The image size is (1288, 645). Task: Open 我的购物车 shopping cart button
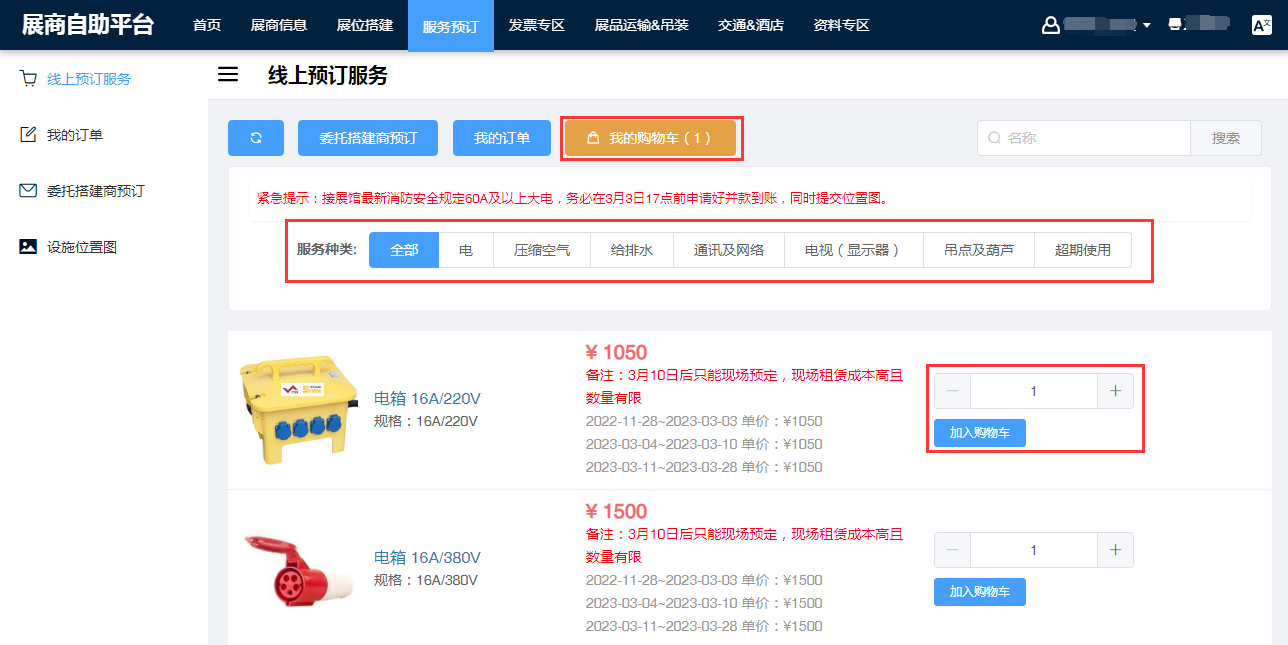point(650,138)
